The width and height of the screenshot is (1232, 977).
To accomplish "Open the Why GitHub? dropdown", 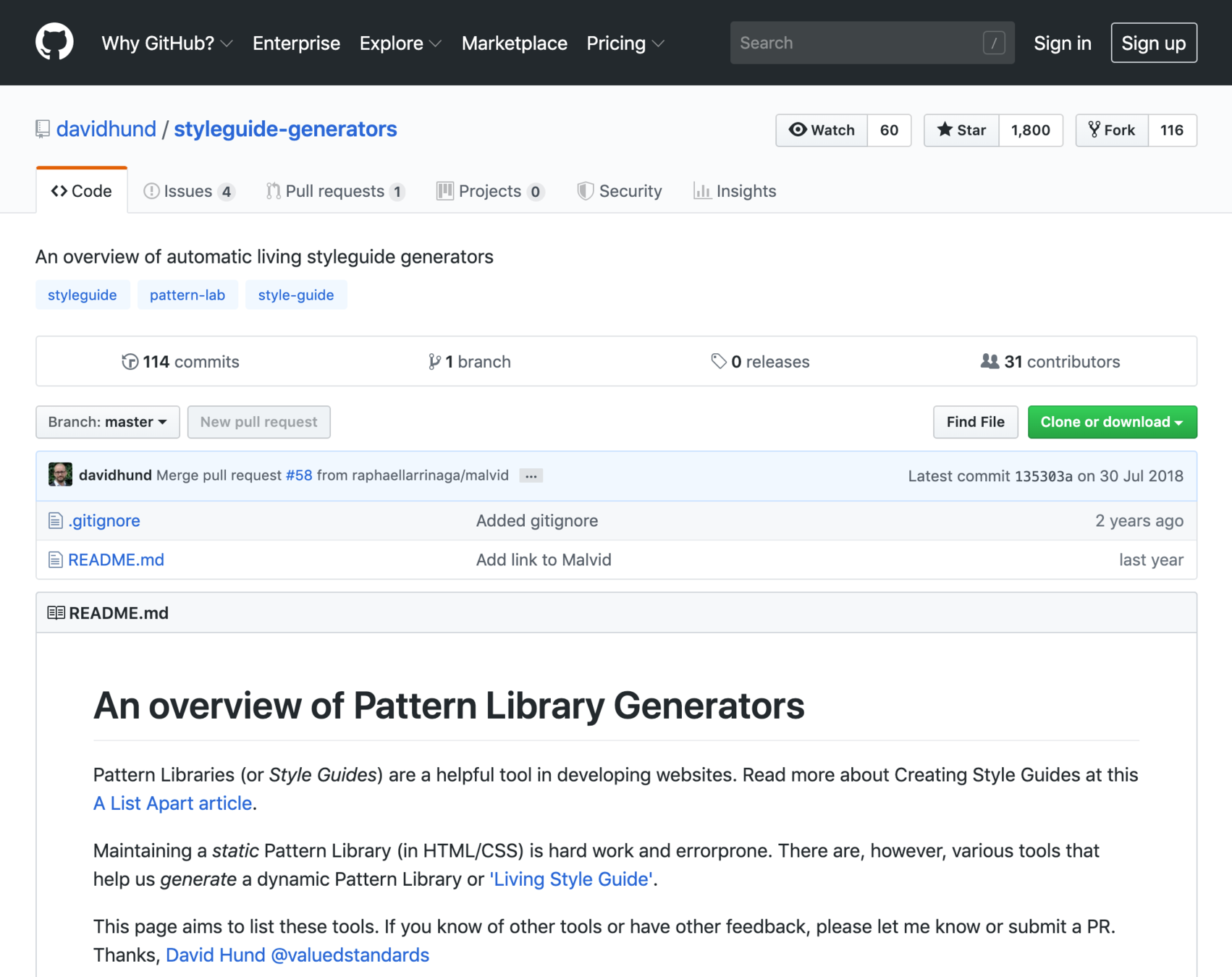I will (x=167, y=43).
